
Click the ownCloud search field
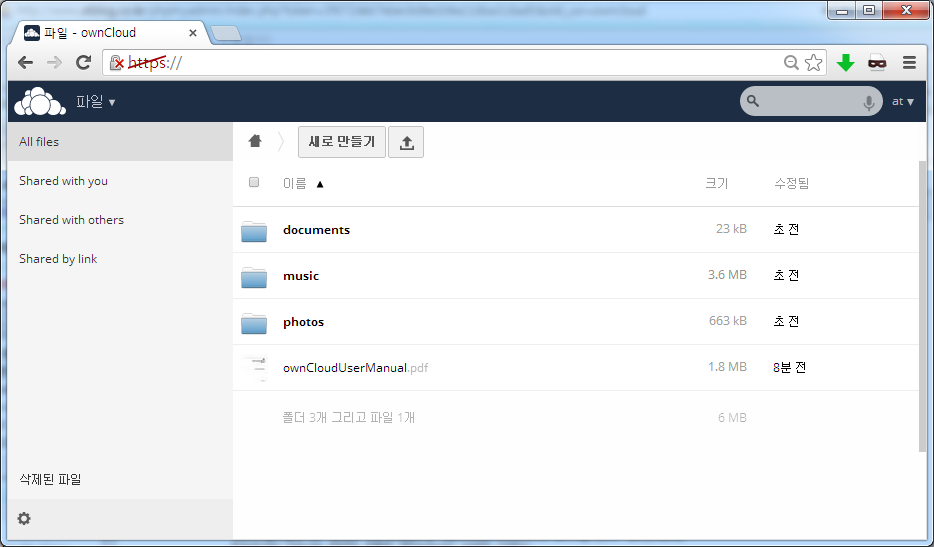pos(811,101)
